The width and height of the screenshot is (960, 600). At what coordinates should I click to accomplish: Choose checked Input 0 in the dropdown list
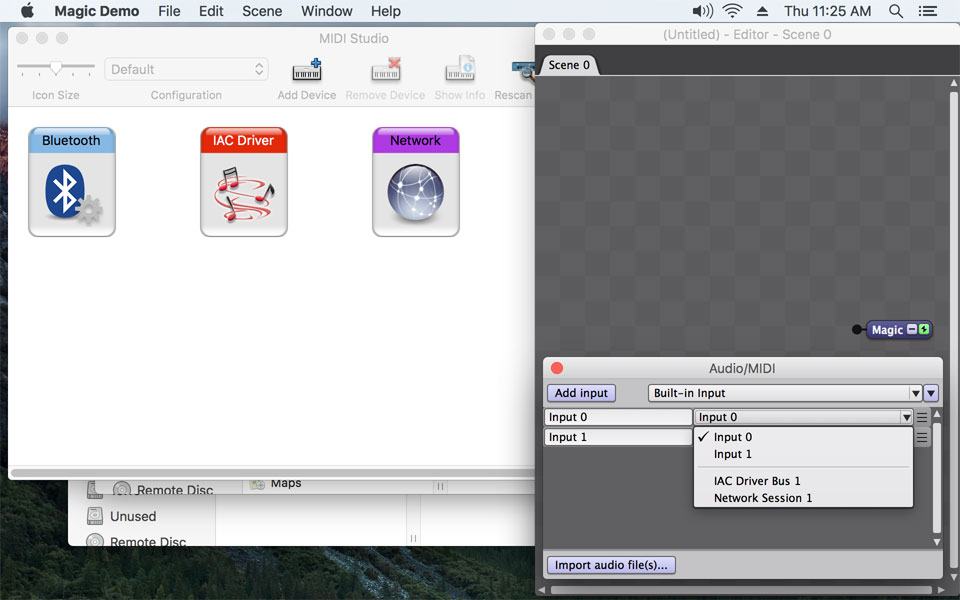coord(803,437)
